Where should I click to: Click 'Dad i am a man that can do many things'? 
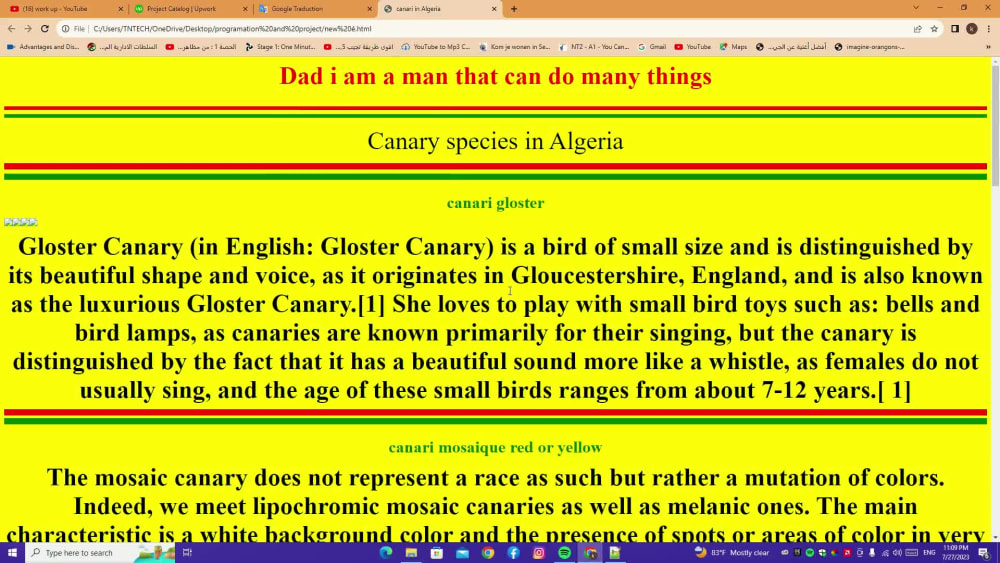496,76
